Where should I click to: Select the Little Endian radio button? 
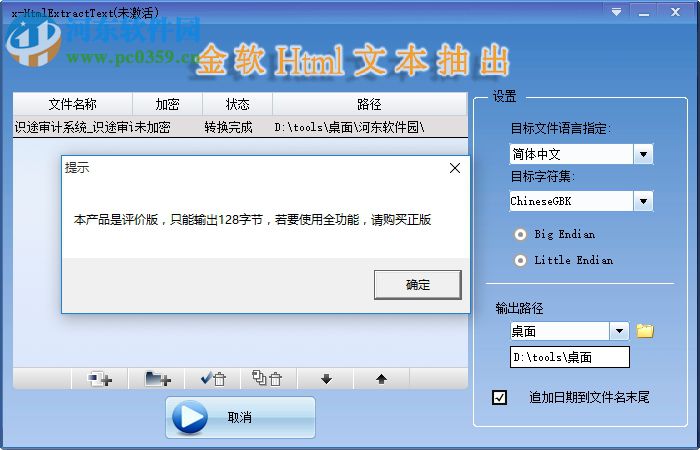point(520,260)
